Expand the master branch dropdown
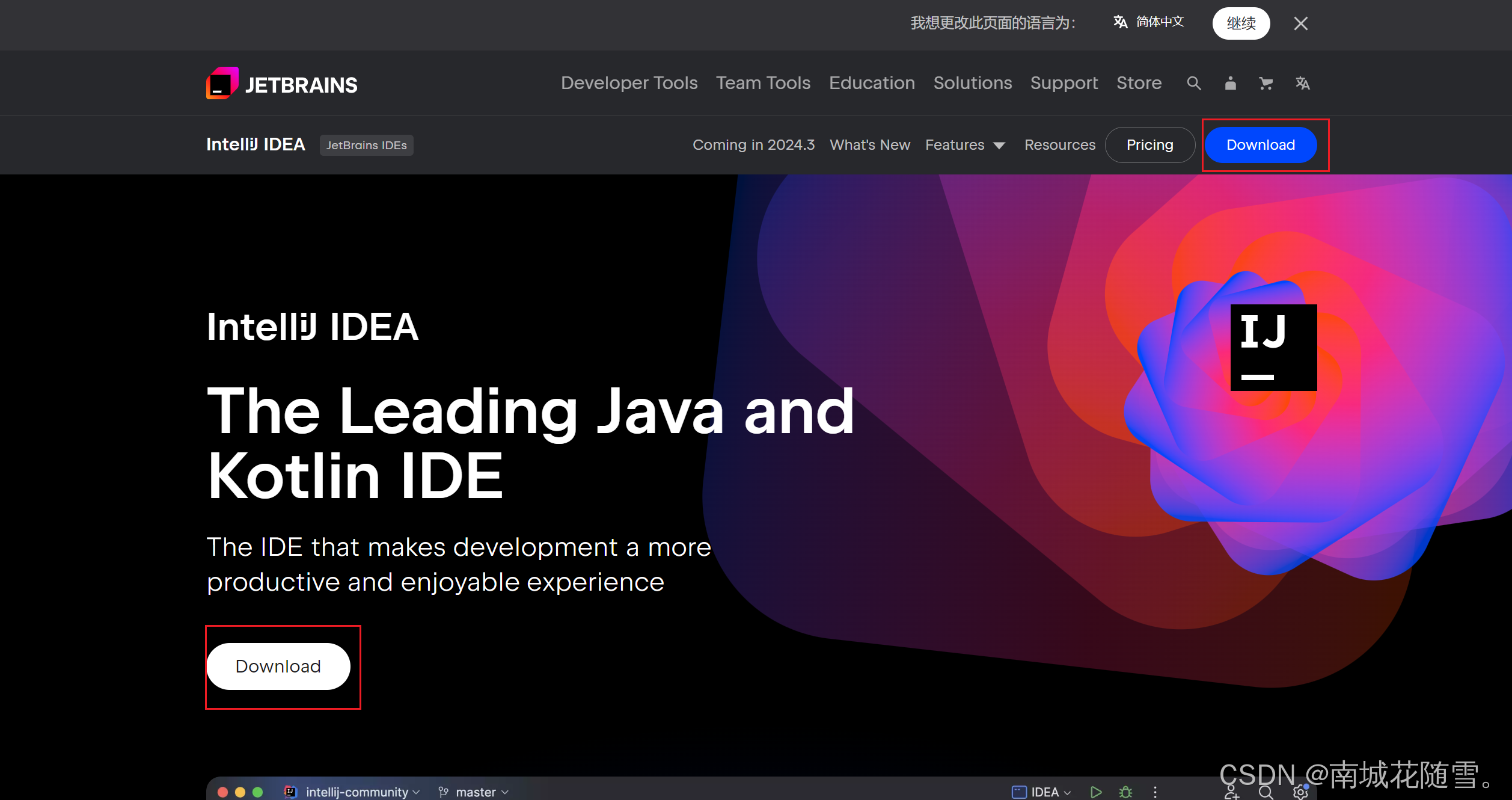The image size is (1512, 800). [482, 792]
